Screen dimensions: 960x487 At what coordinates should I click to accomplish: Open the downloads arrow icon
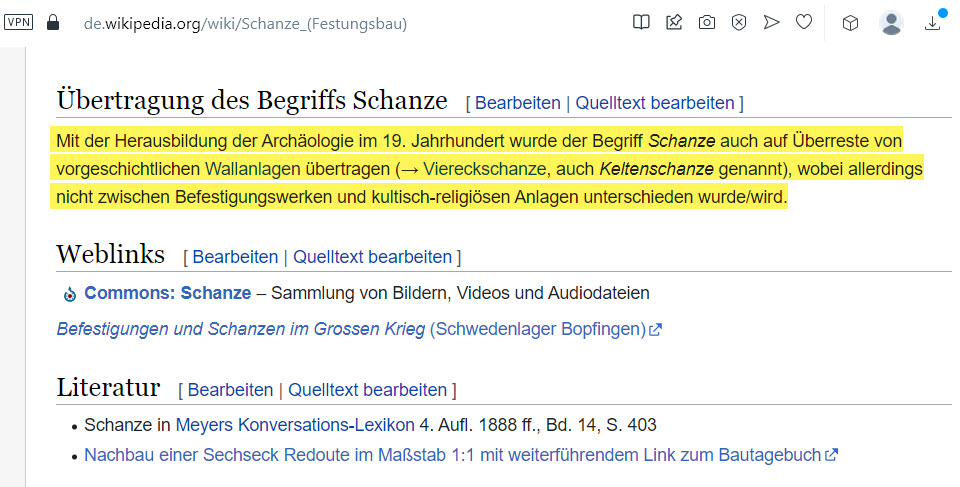click(x=933, y=22)
